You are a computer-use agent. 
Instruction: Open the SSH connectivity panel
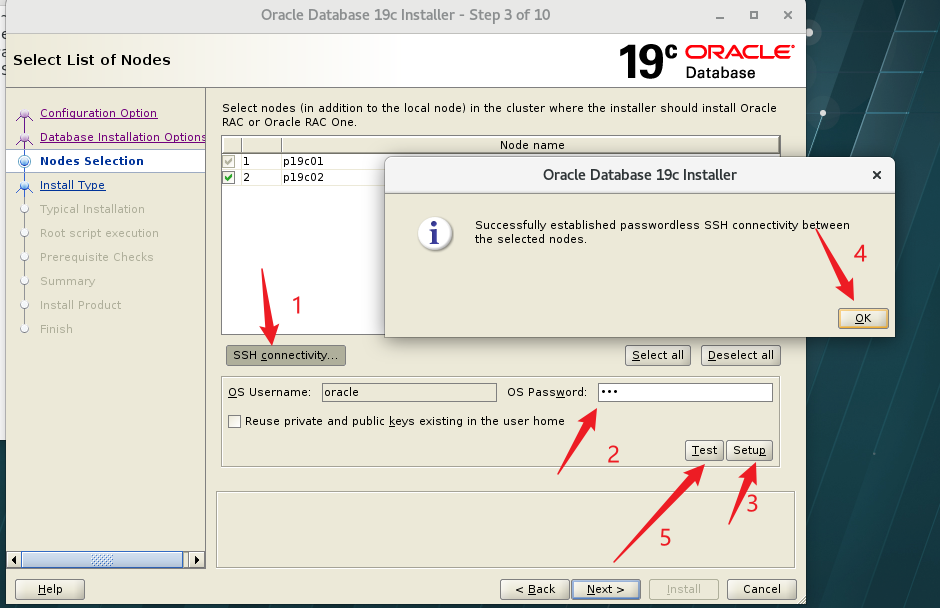pos(285,356)
